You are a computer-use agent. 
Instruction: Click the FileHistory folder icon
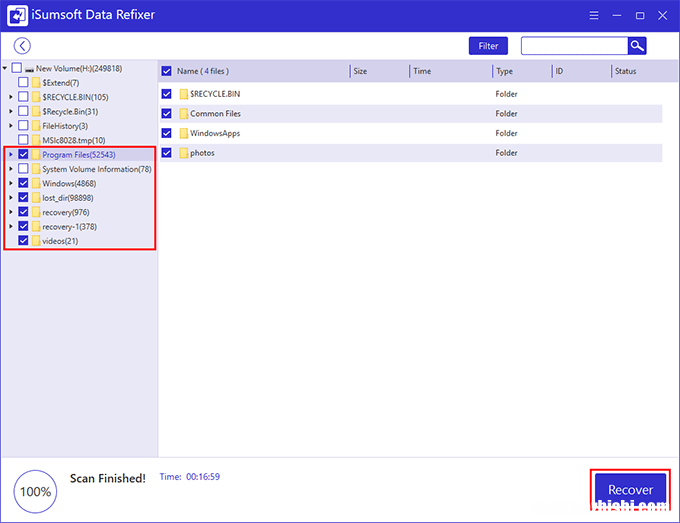coord(36,126)
